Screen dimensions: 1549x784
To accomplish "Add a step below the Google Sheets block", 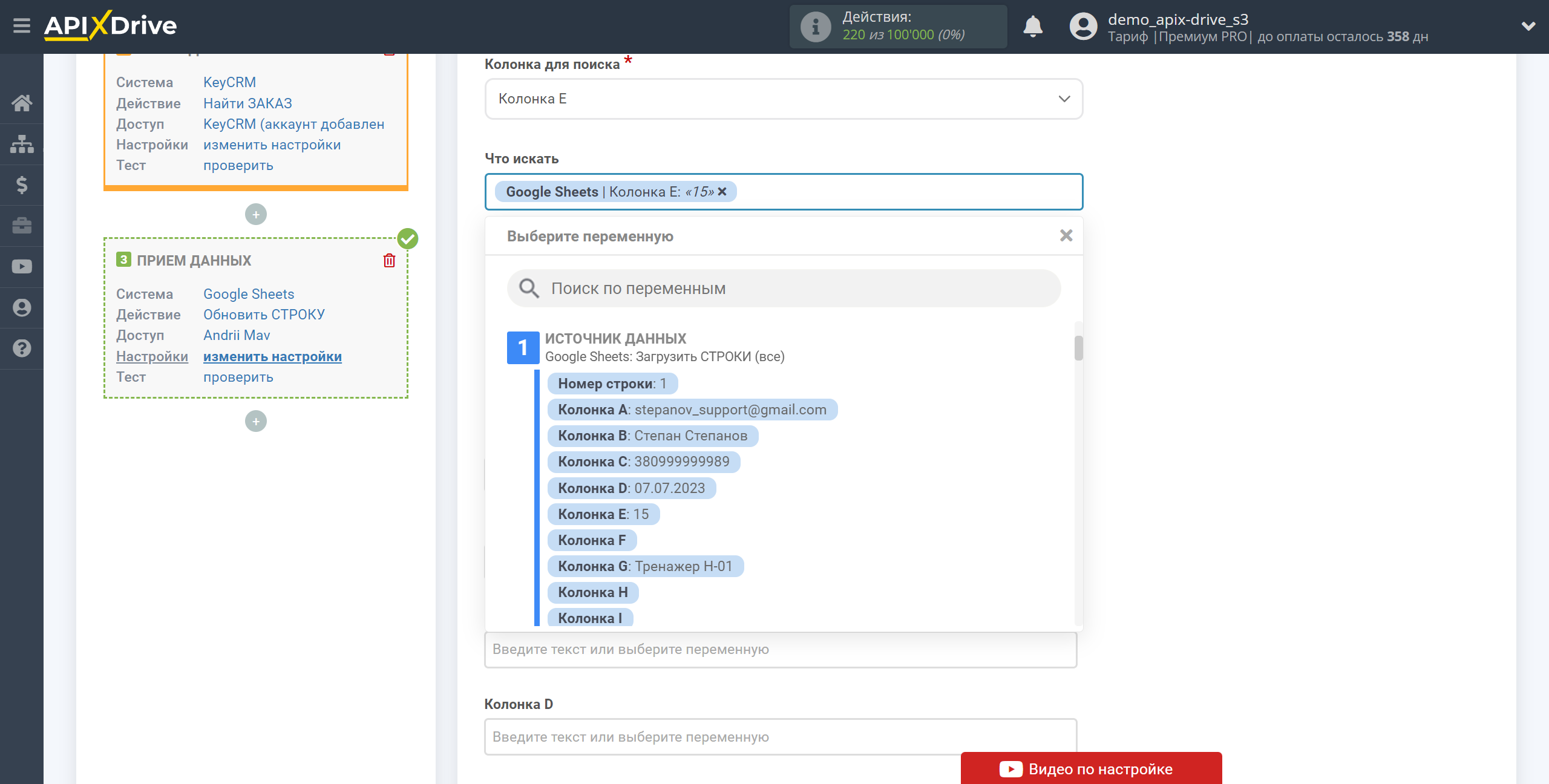I will coord(256,421).
